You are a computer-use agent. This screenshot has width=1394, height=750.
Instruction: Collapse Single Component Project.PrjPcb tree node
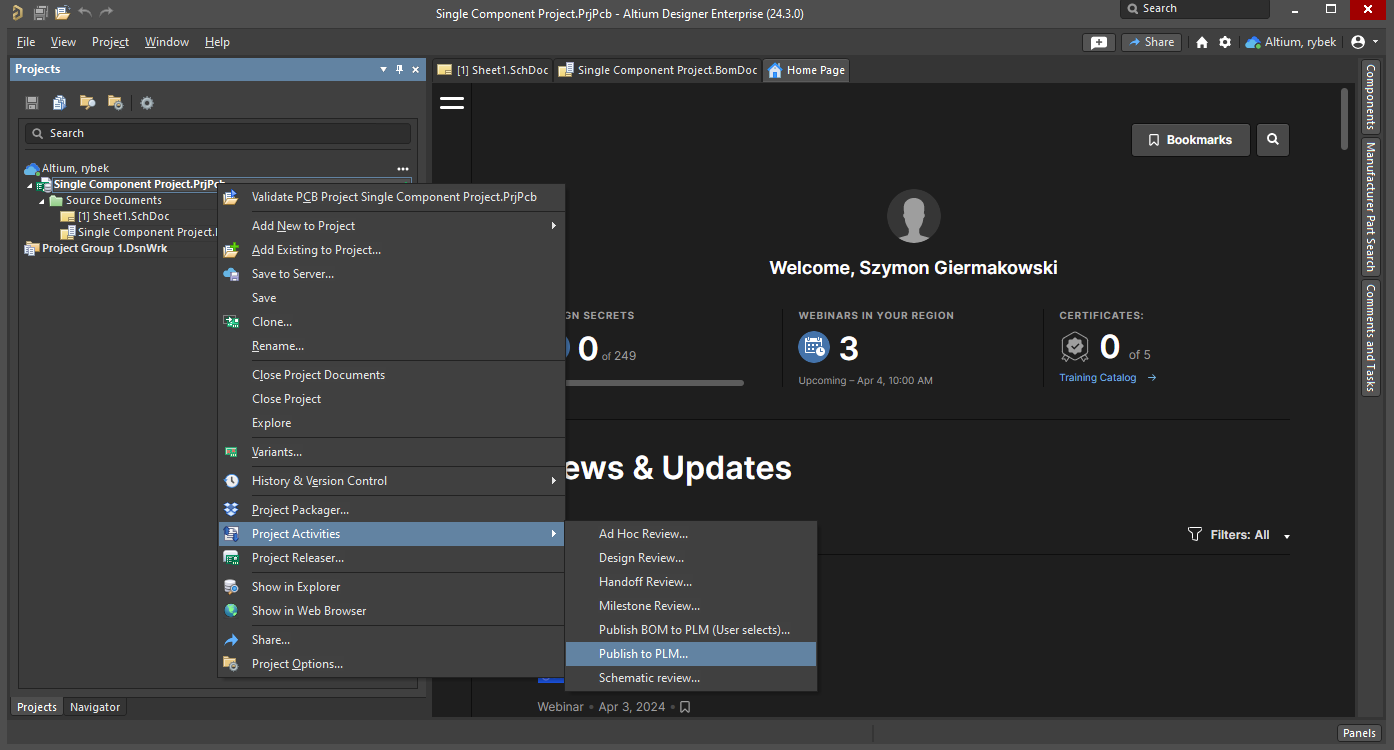tap(29, 185)
